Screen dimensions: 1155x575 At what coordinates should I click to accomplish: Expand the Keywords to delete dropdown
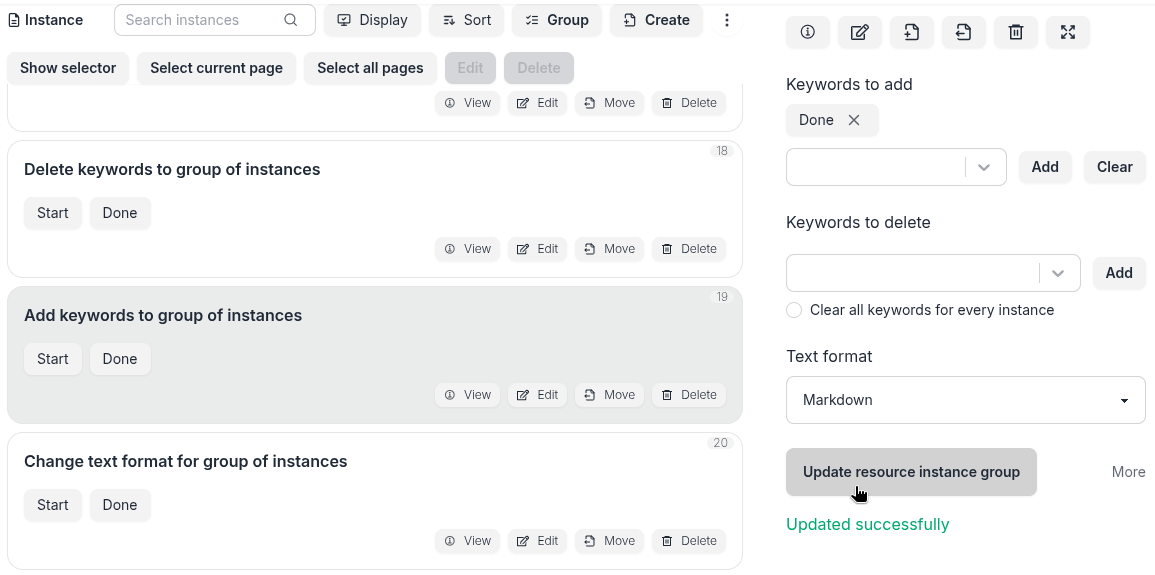click(x=1058, y=273)
